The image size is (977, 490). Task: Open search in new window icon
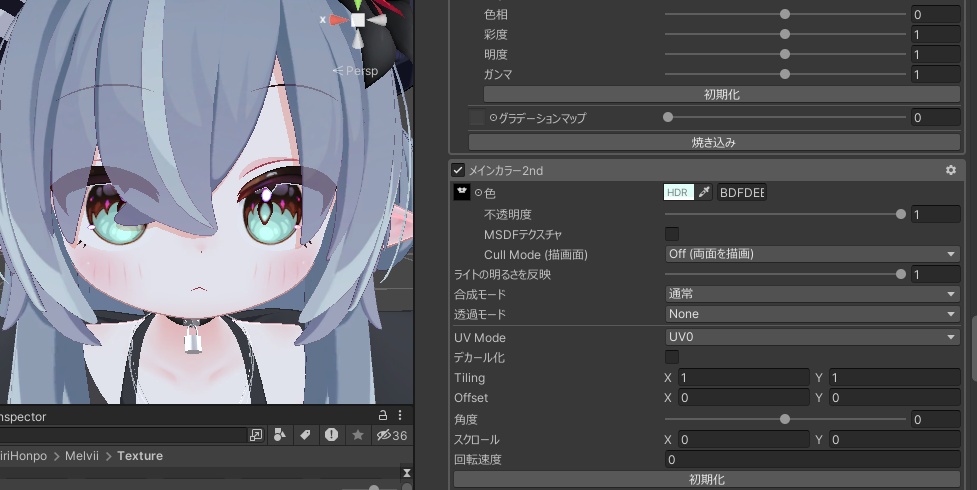[255, 435]
